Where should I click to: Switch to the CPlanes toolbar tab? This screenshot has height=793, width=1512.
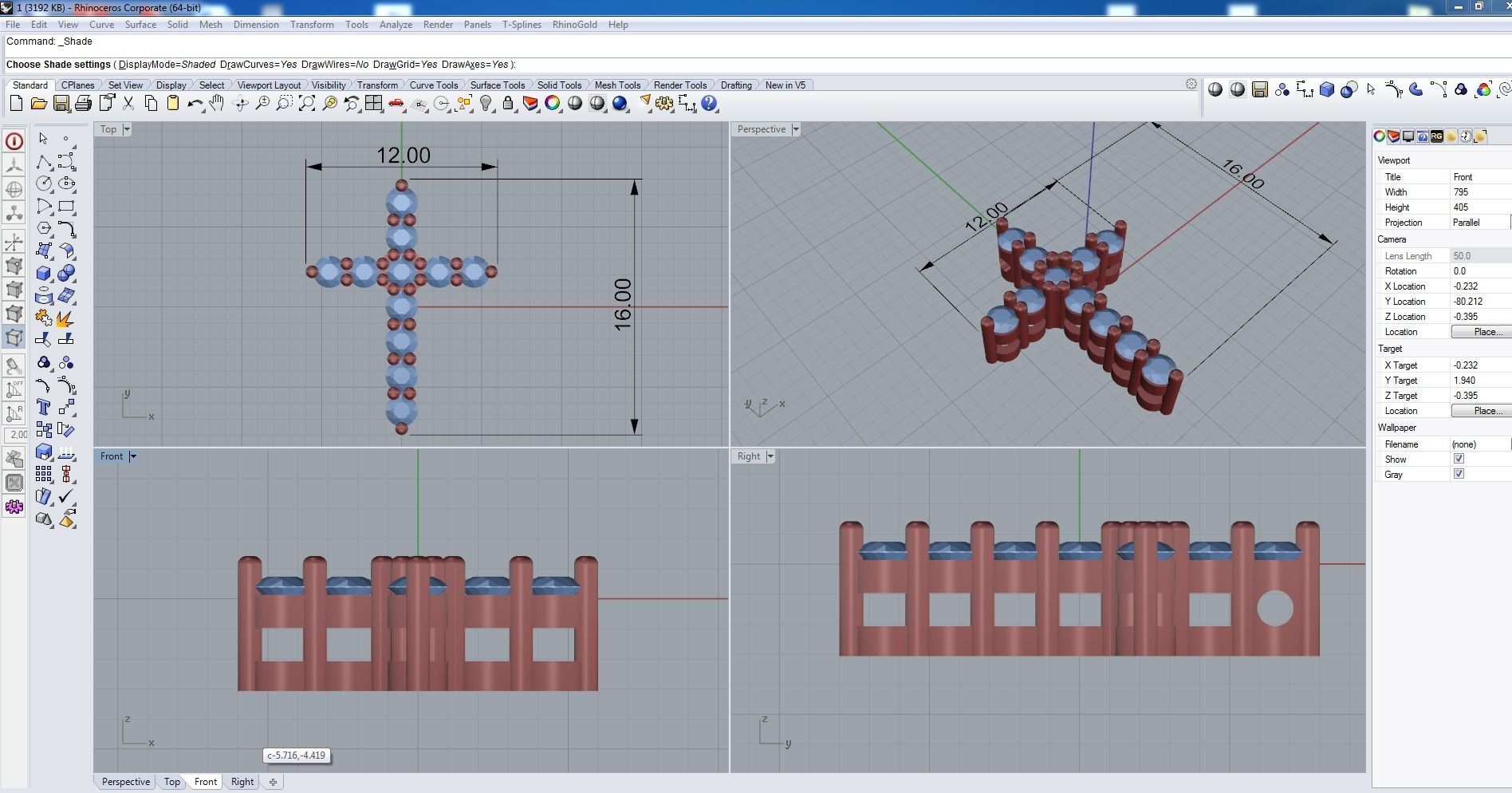78,85
